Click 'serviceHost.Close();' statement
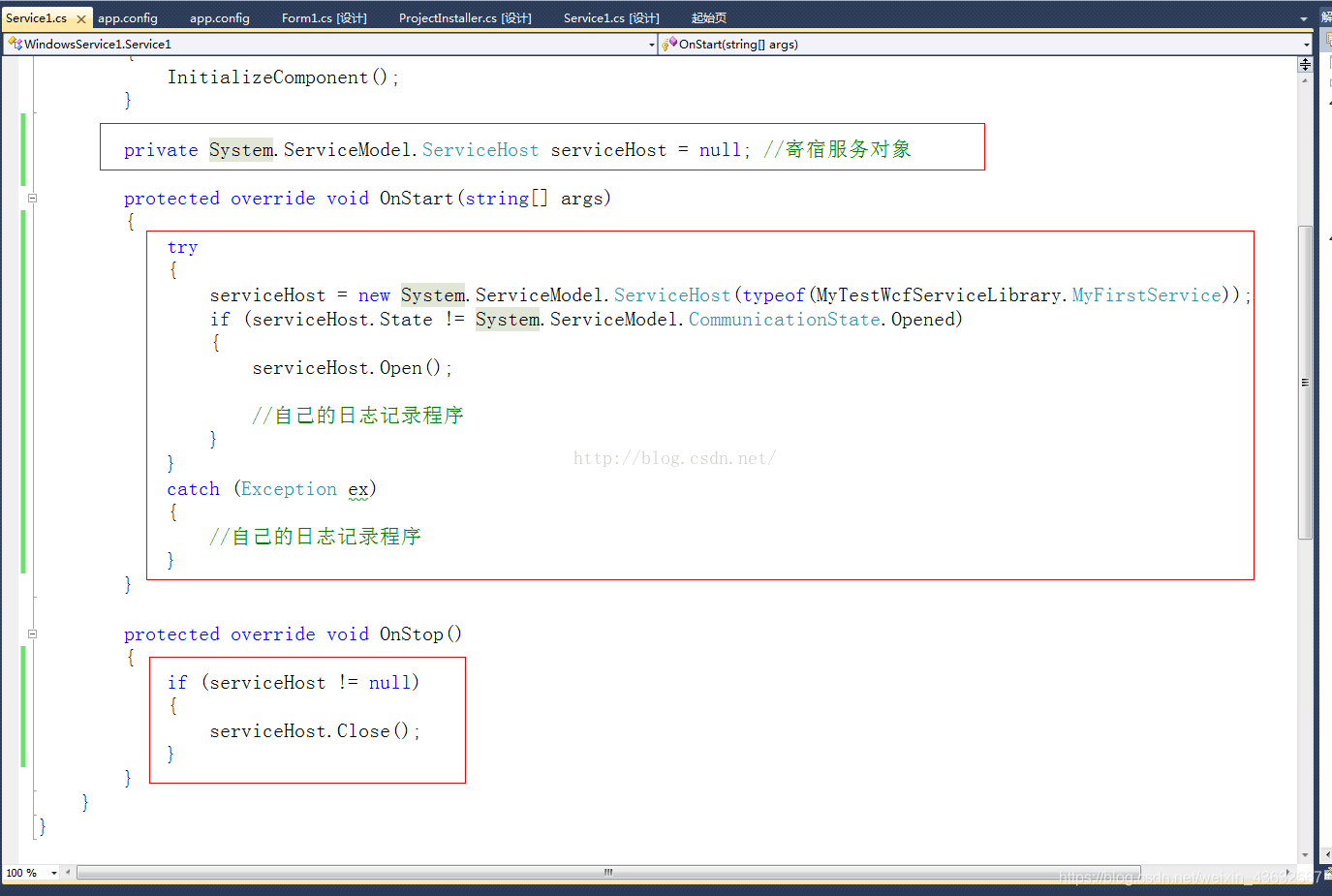The width and height of the screenshot is (1332, 896). [x=316, y=731]
